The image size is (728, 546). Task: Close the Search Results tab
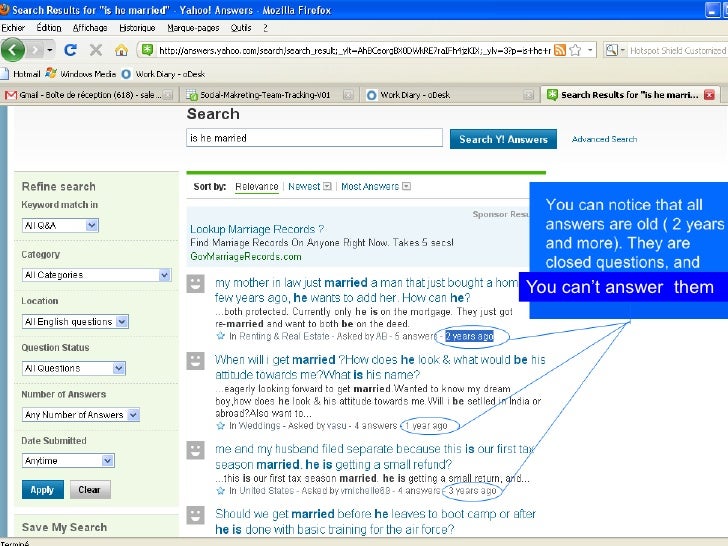tap(709, 95)
